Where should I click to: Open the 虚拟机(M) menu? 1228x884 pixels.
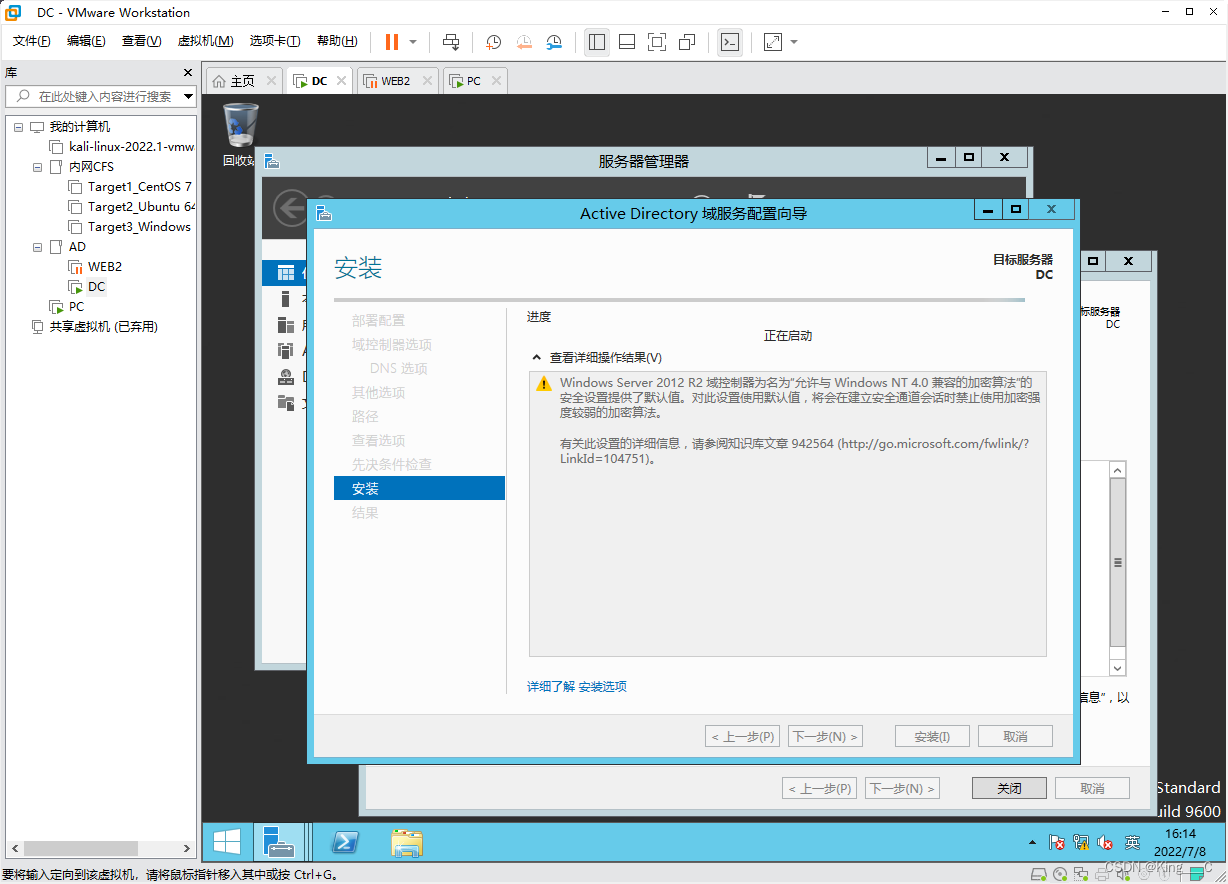coord(205,41)
